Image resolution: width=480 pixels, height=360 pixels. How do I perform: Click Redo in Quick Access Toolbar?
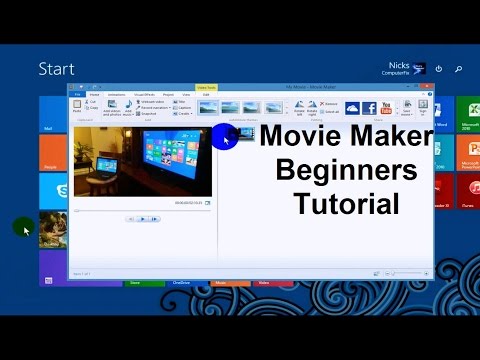(95, 87)
